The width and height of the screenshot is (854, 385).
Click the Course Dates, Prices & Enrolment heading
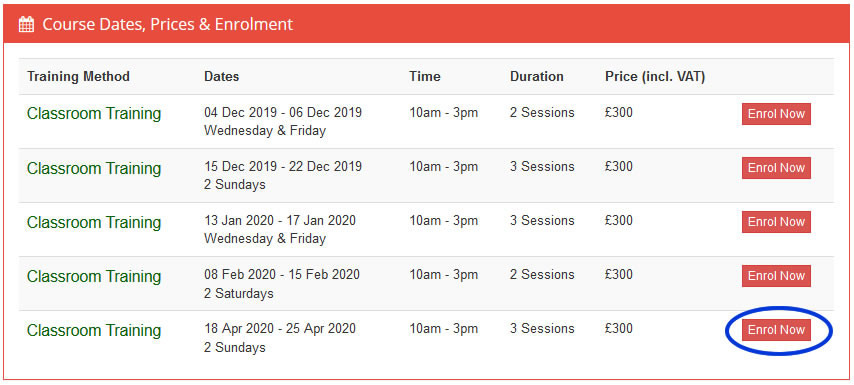168,25
